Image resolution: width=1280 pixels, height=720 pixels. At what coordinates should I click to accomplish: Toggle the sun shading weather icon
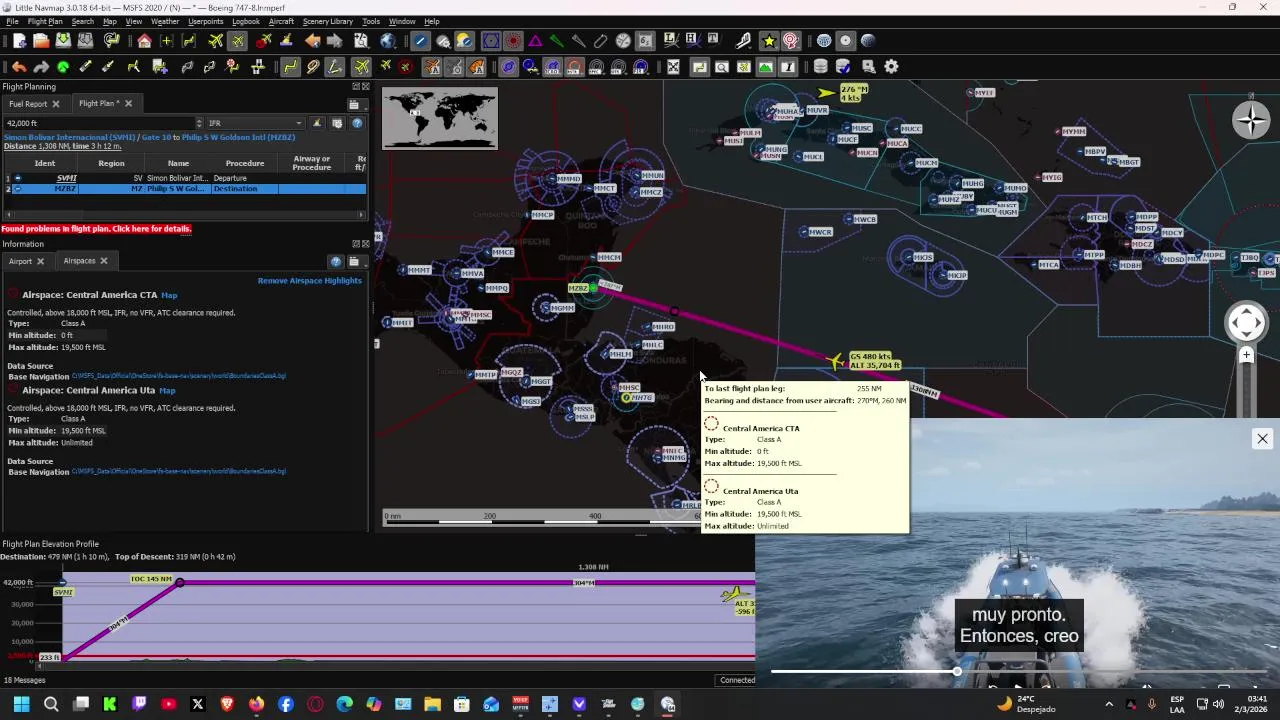click(x=465, y=41)
